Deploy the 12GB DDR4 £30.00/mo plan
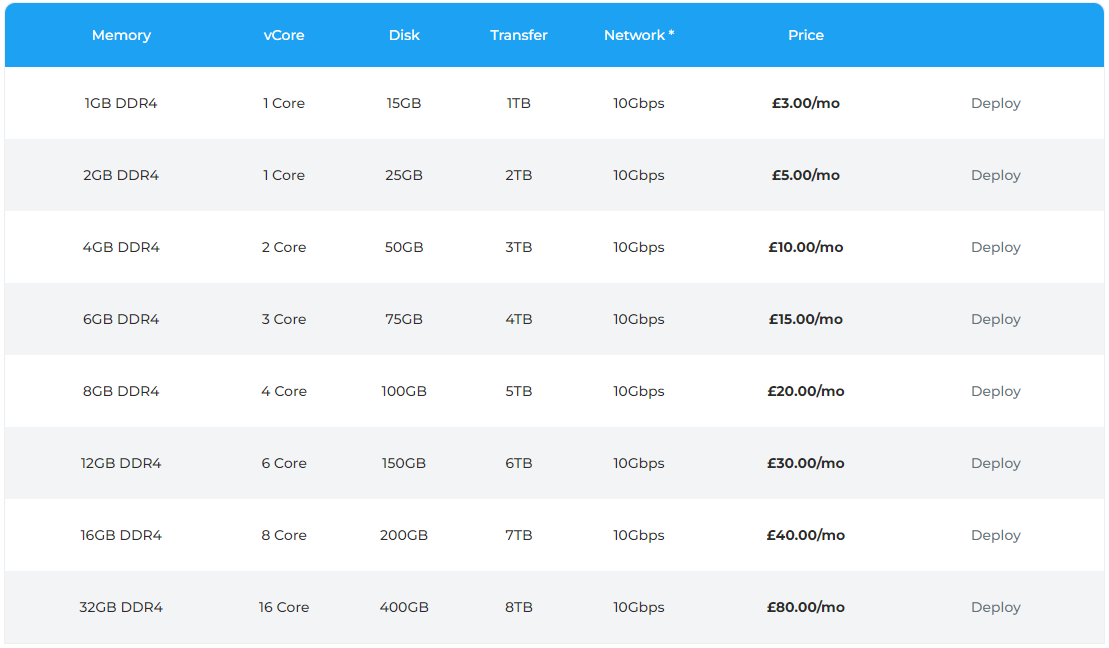 (x=995, y=463)
